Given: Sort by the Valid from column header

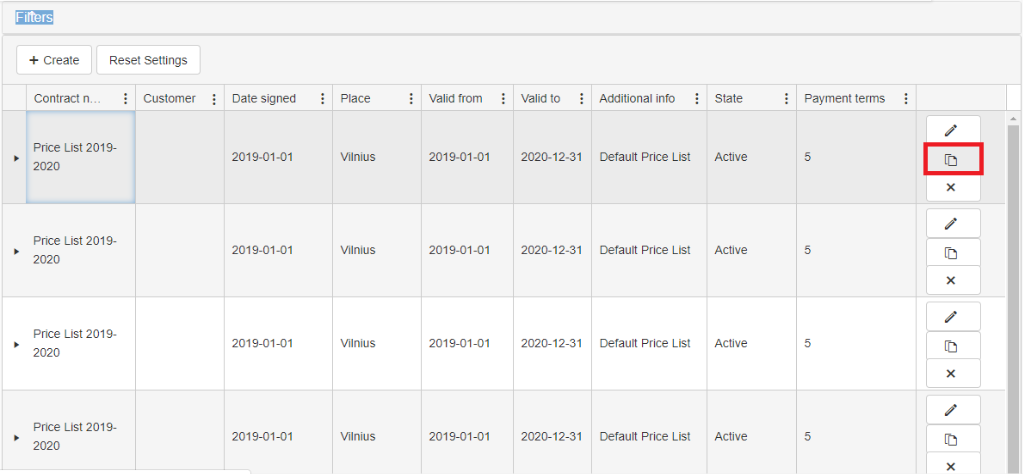Looking at the screenshot, I should [x=456, y=99].
